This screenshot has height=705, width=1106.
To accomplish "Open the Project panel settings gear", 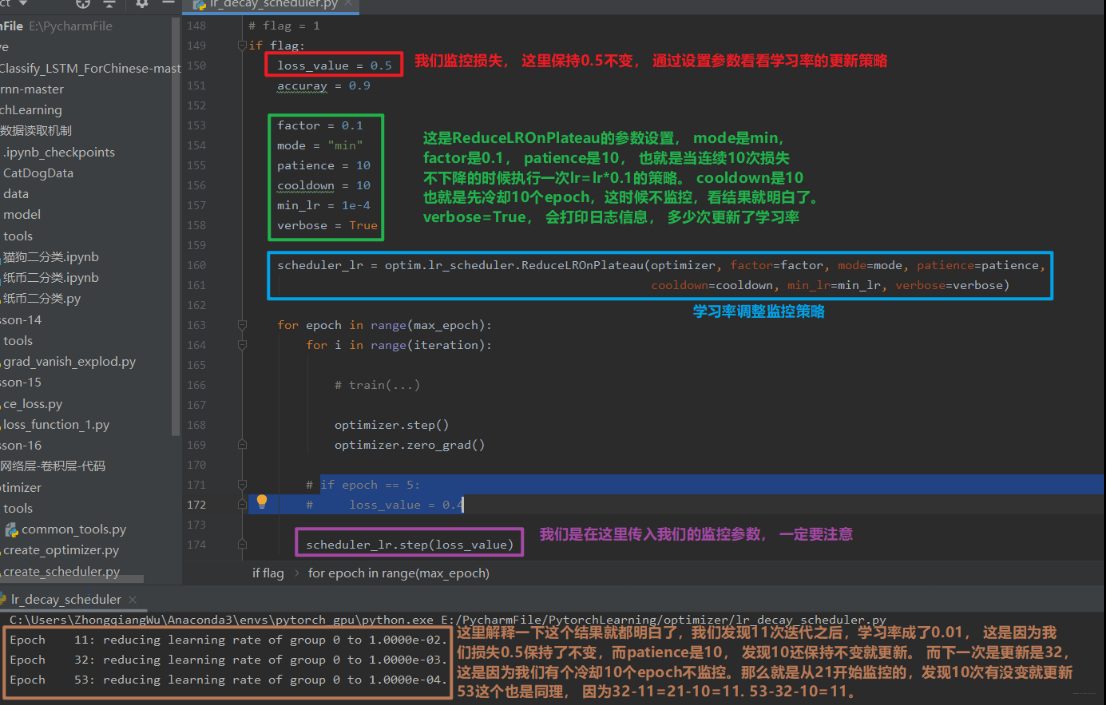I will click(142, 4).
